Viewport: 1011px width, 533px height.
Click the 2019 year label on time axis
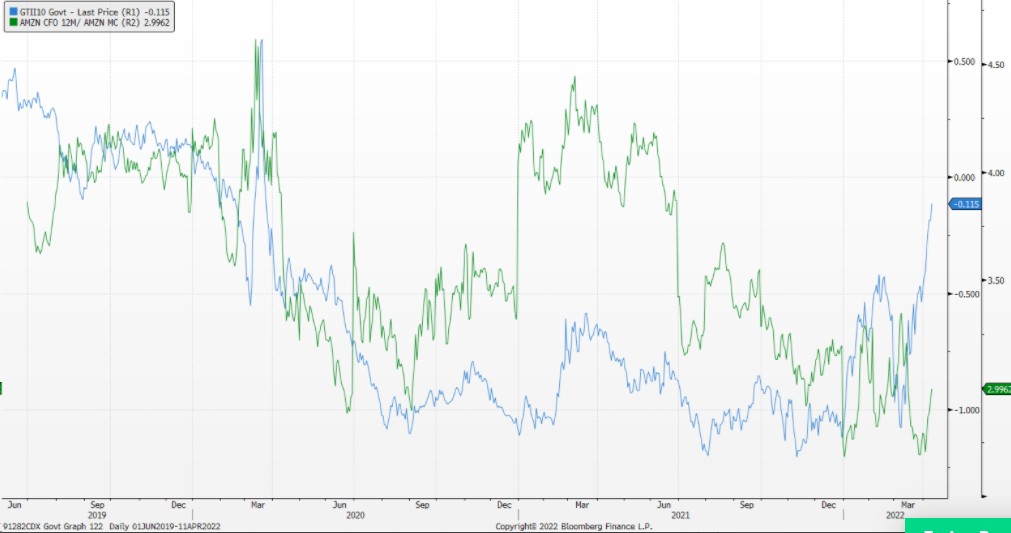pos(97,516)
